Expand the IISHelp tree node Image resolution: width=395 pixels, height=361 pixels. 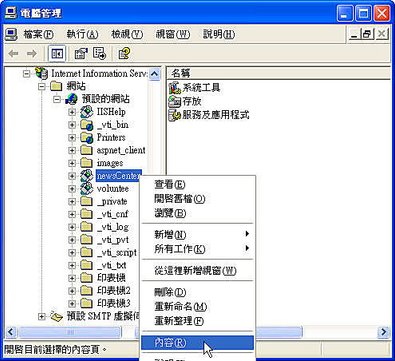pyautogui.click(x=72, y=112)
